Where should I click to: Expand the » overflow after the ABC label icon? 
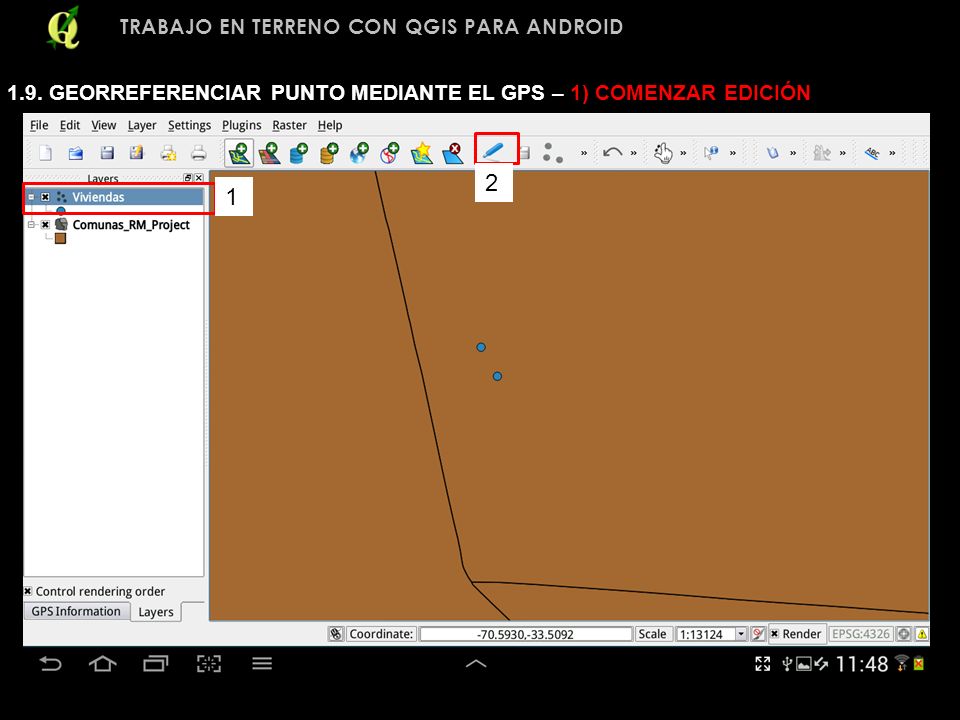click(x=892, y=153)
